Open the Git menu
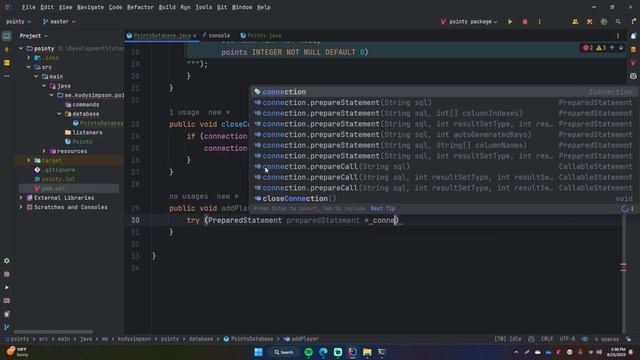 click(x=222, y=7)
